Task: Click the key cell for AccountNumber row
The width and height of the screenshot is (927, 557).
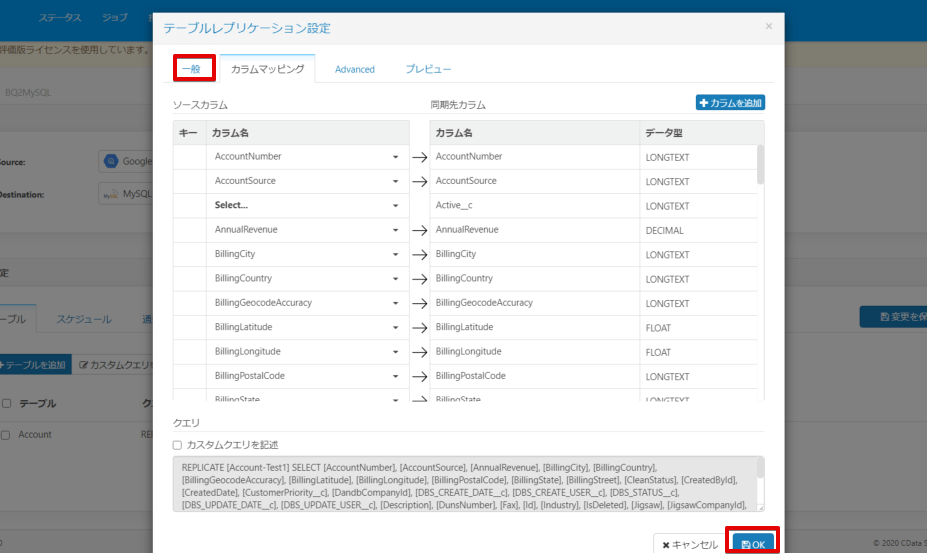Action: point(189,157)
